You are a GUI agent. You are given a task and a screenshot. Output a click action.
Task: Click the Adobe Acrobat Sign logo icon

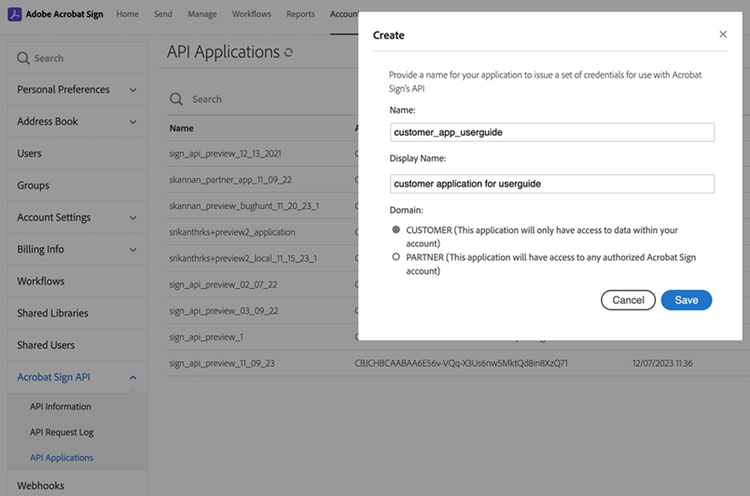[14, 14]
